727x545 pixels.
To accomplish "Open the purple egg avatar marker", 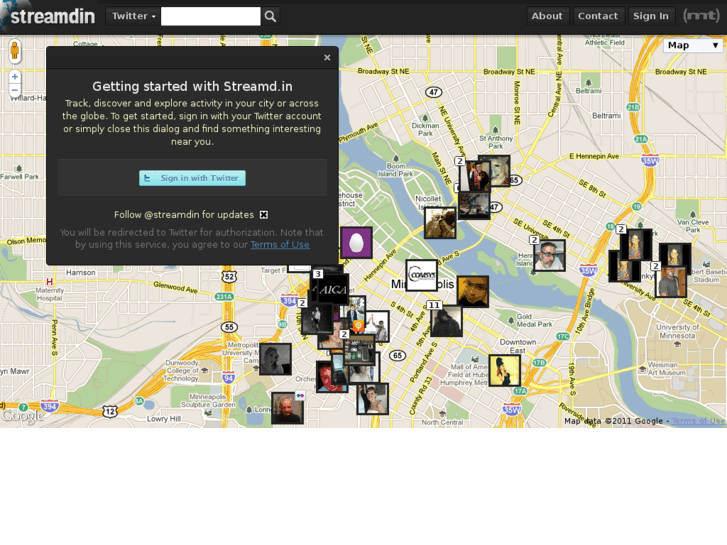I will pyautogui.click(x=356, y=243).
